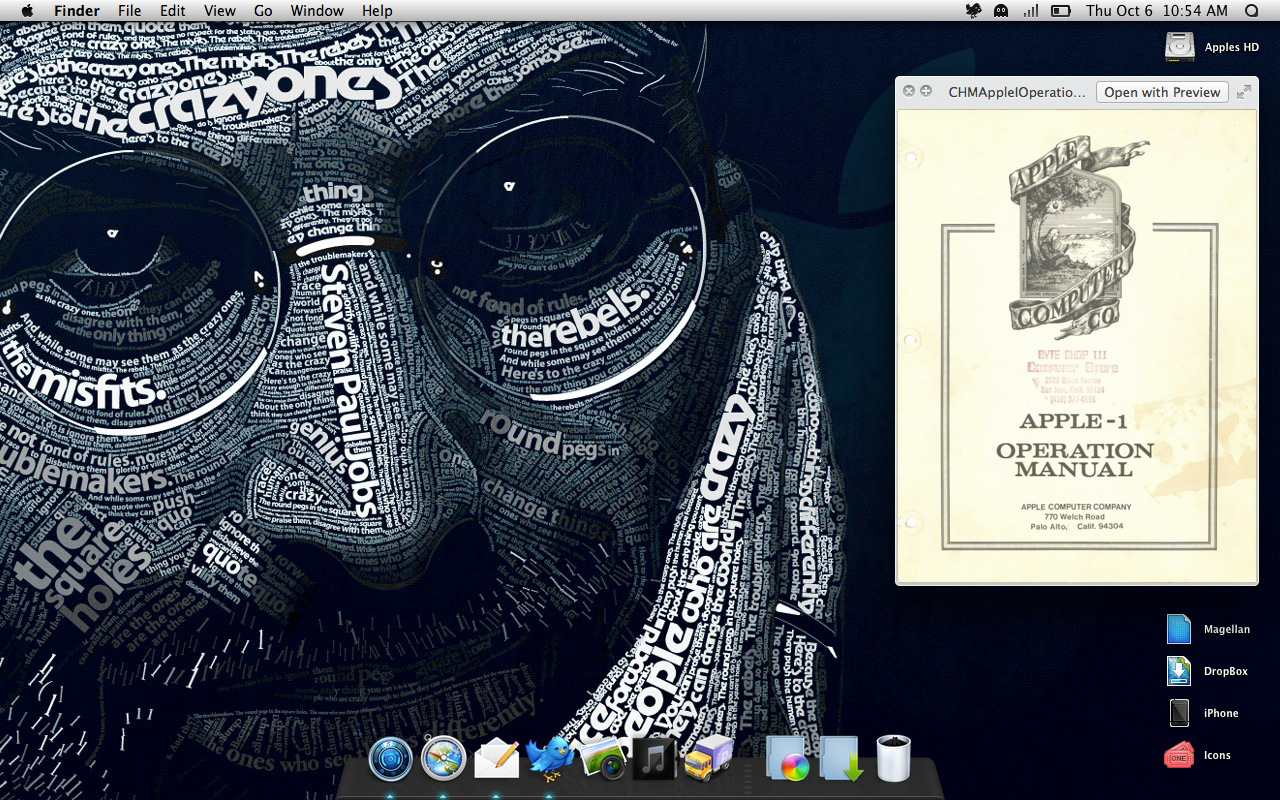Click Open with Preview button
This screenshot has height=800, width=1280.
pyautogui.click(x=1162, y=92)
